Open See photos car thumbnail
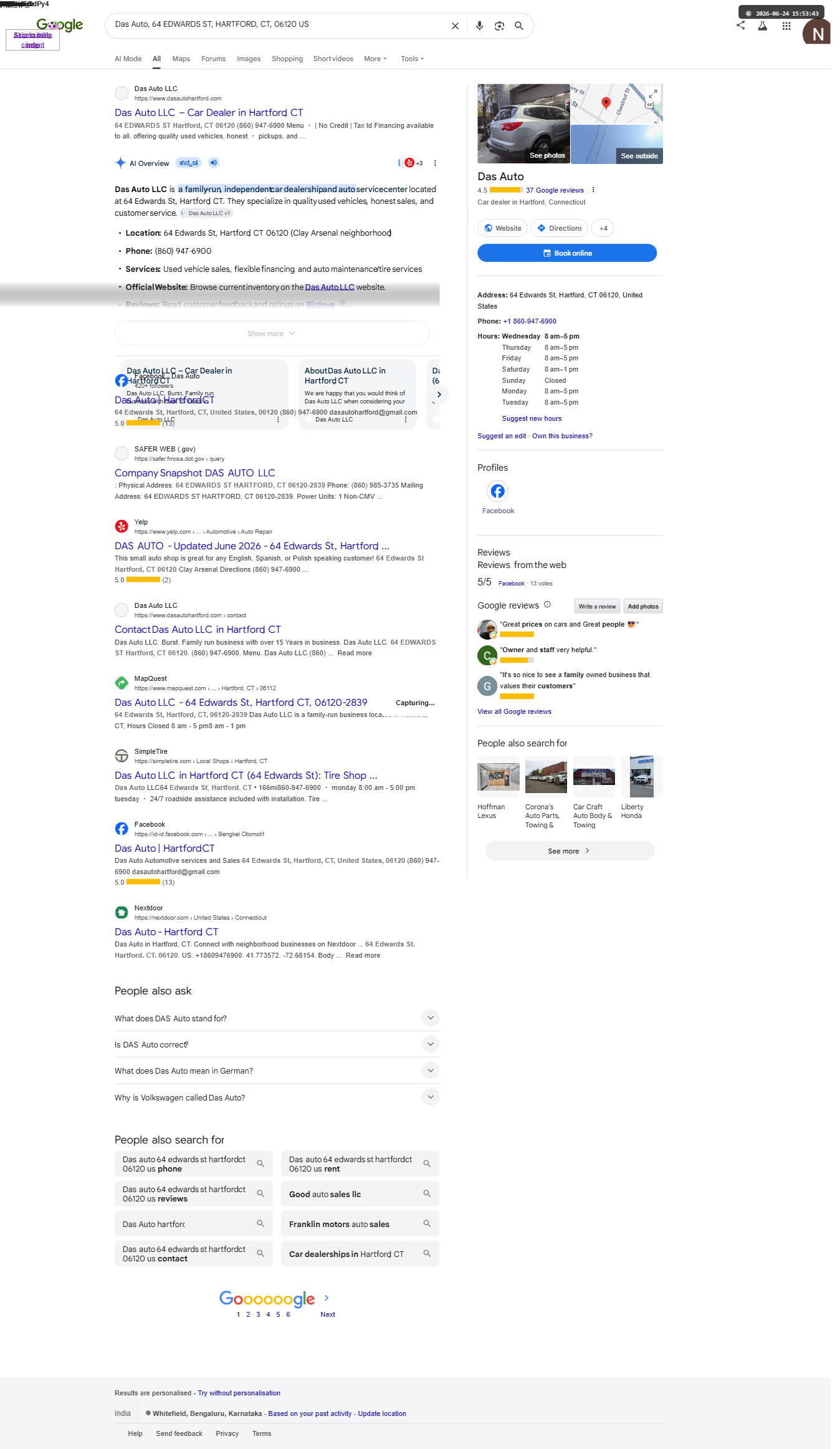Image resolution: width=840 pixels, height=1449 pixels. 523,123
